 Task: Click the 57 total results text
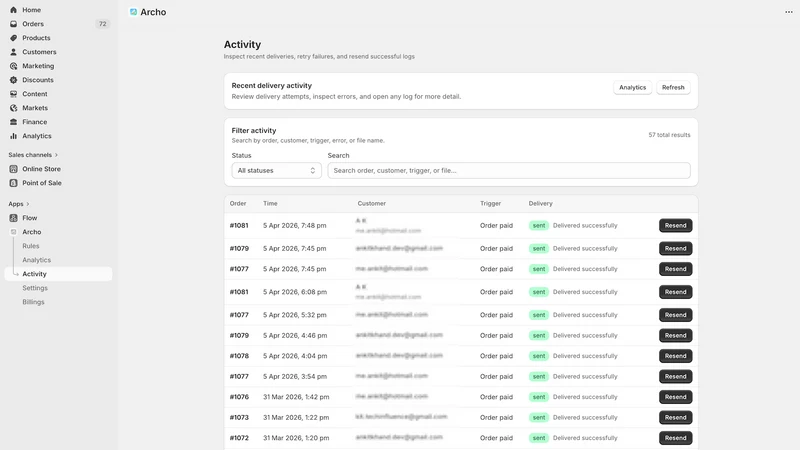(669, 135)
